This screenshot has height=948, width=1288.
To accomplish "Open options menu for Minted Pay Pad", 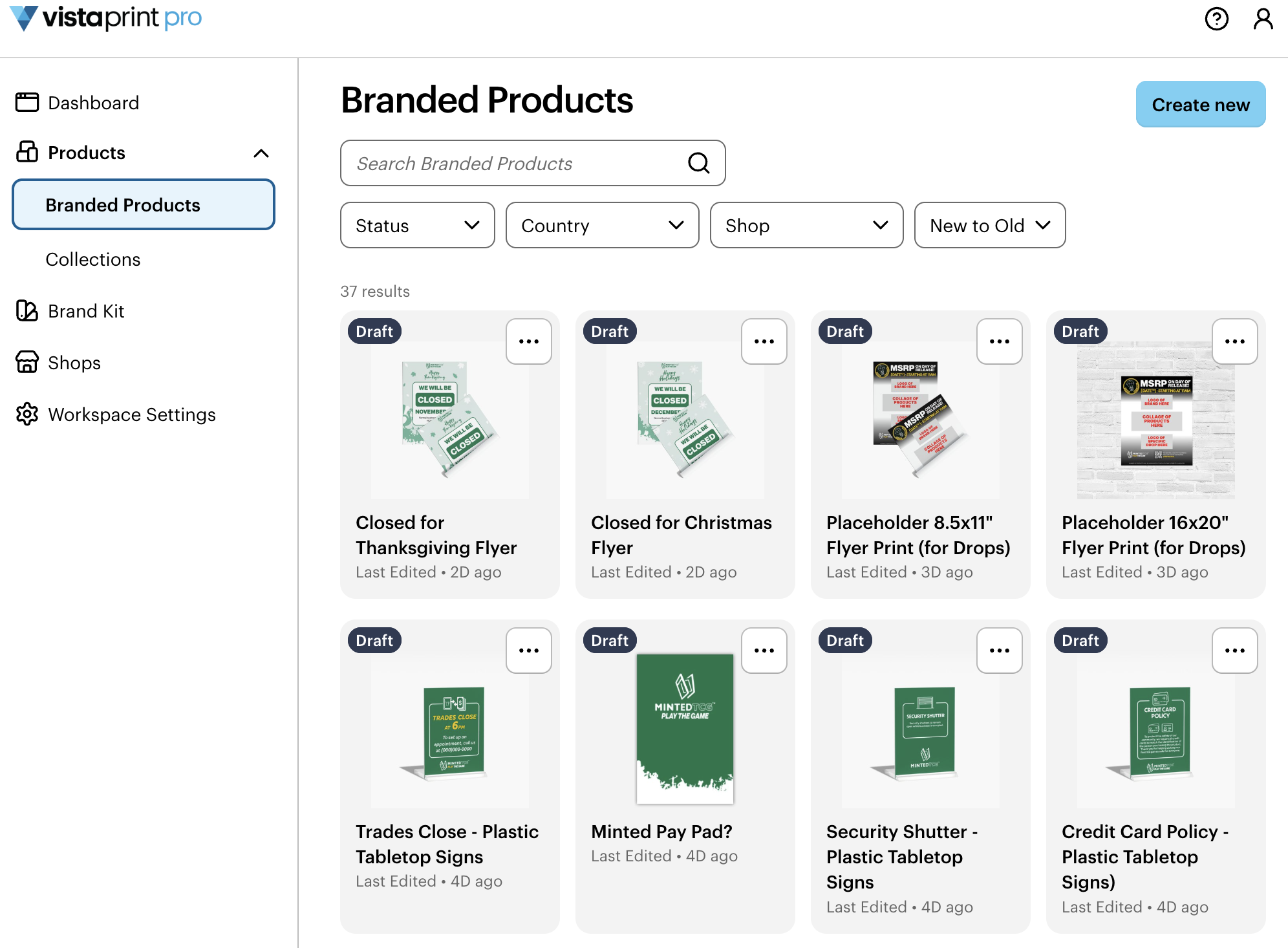I will [x=764, y=651].
